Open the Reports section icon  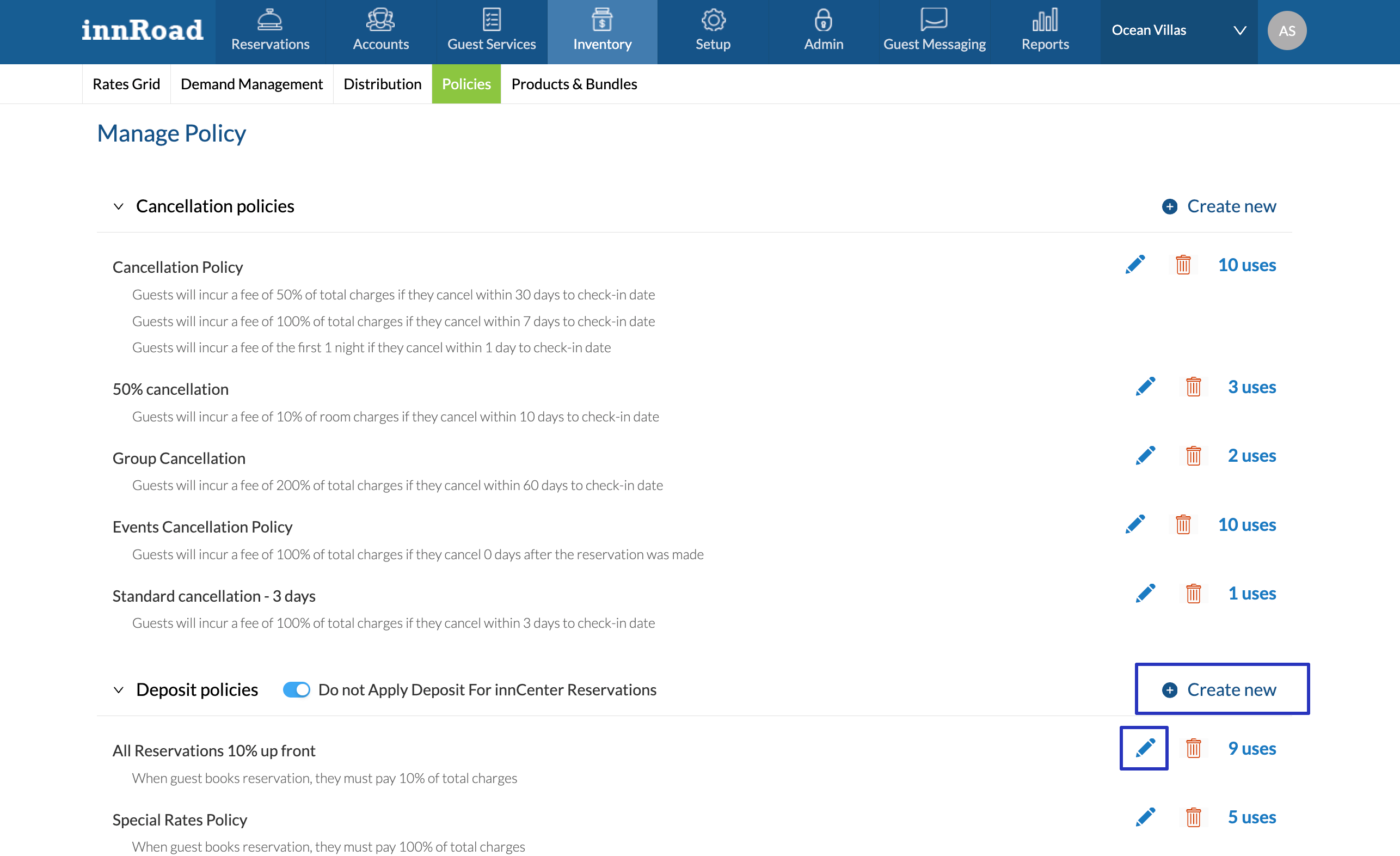[x=1045, y=21]
